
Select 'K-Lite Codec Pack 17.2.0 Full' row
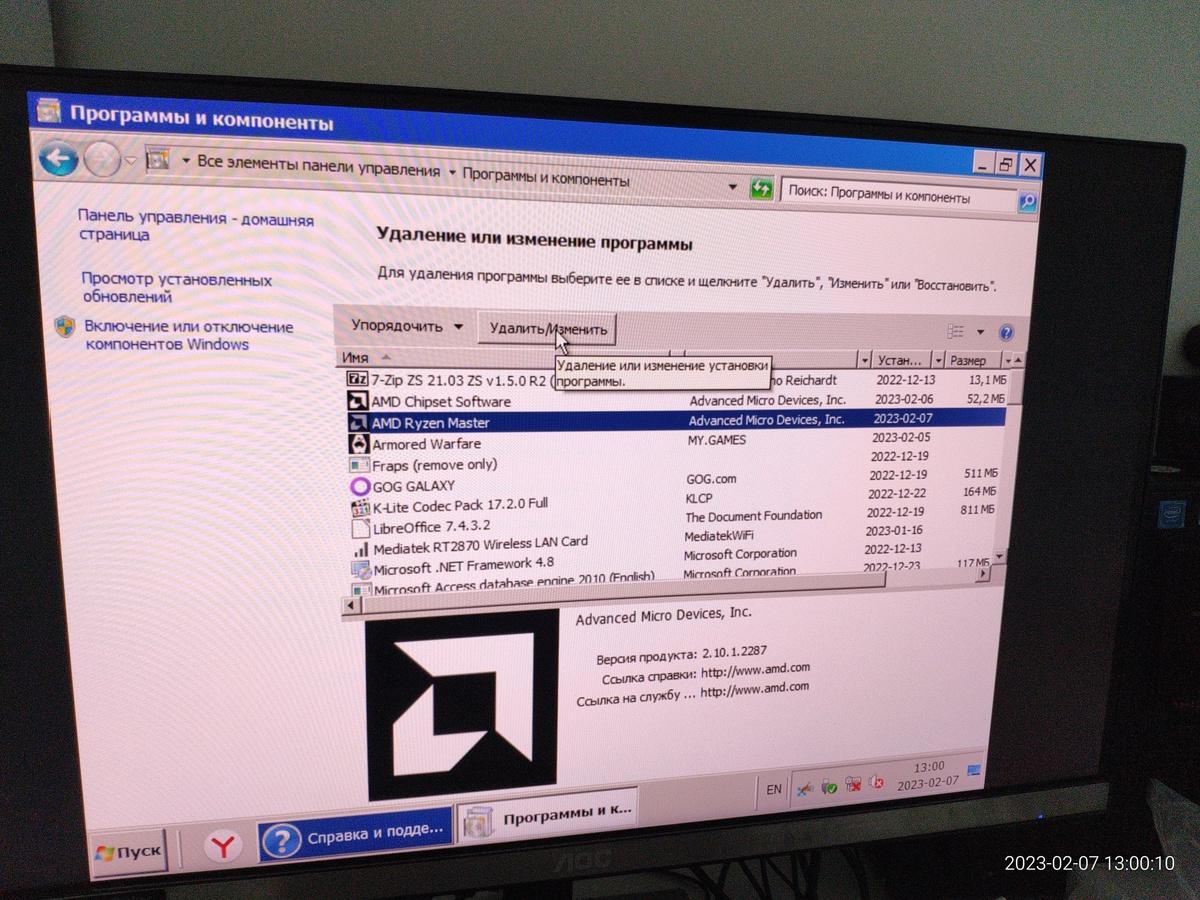pos(675,500)
